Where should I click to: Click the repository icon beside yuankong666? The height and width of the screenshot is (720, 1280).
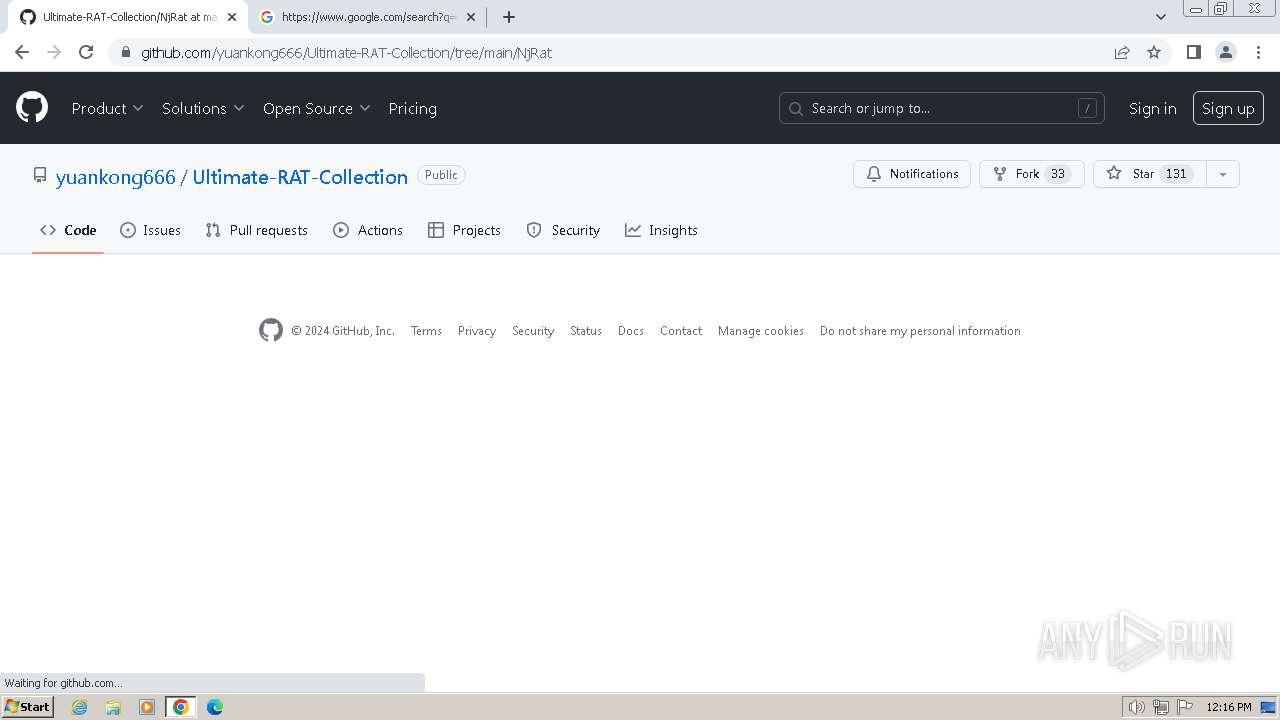coord(40,175)
